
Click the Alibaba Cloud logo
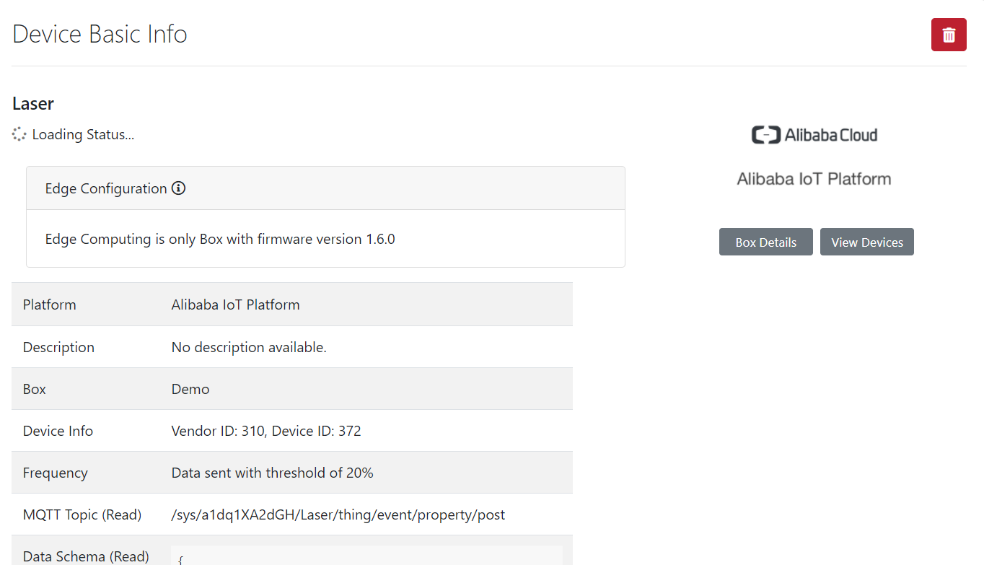click(814, 135)
